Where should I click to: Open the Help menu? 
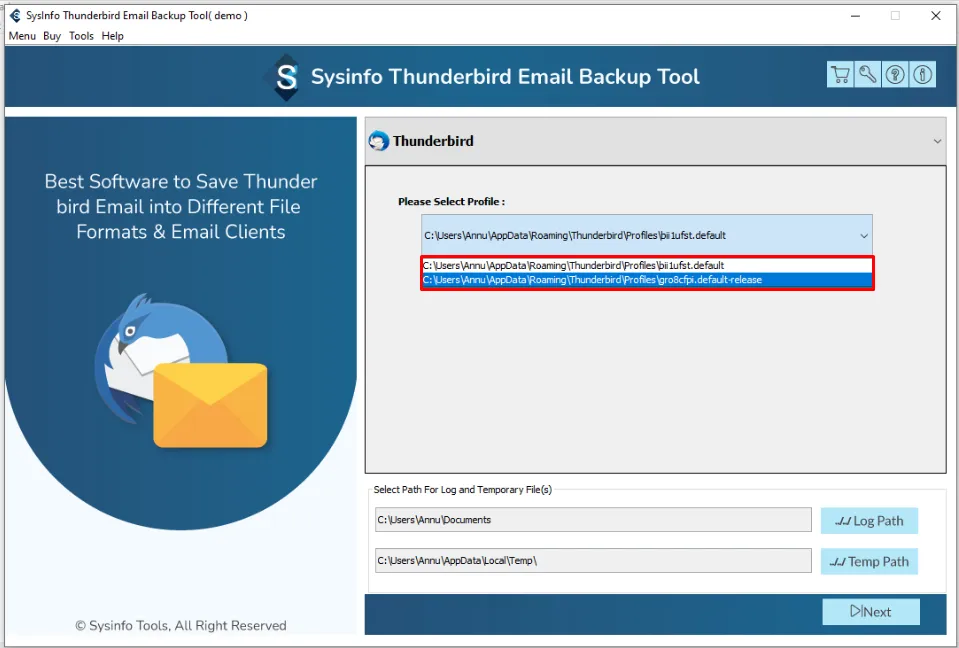[113, 36]
